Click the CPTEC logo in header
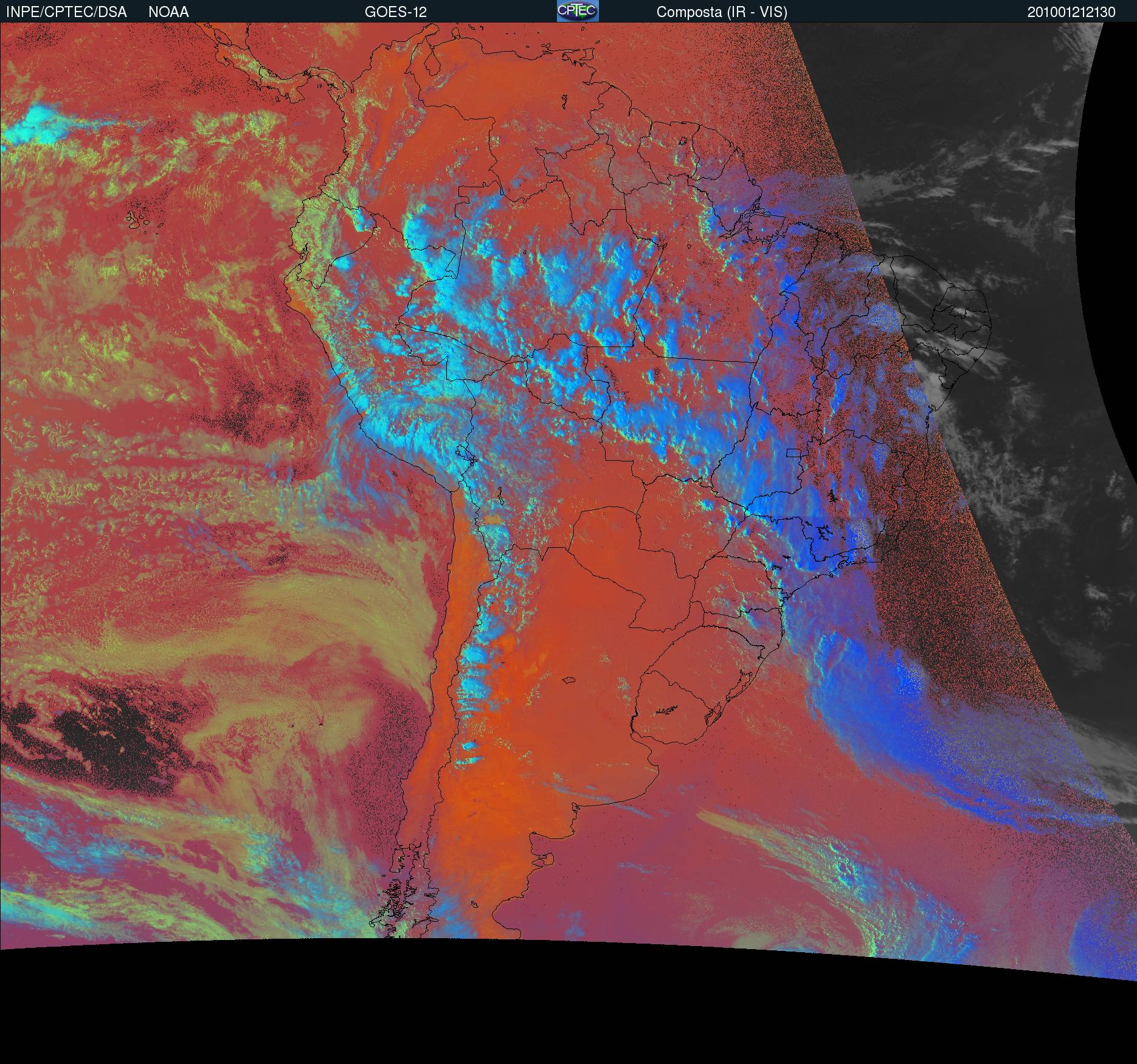The width and height of the screenshot is (1137, 1064). point(577,11)
